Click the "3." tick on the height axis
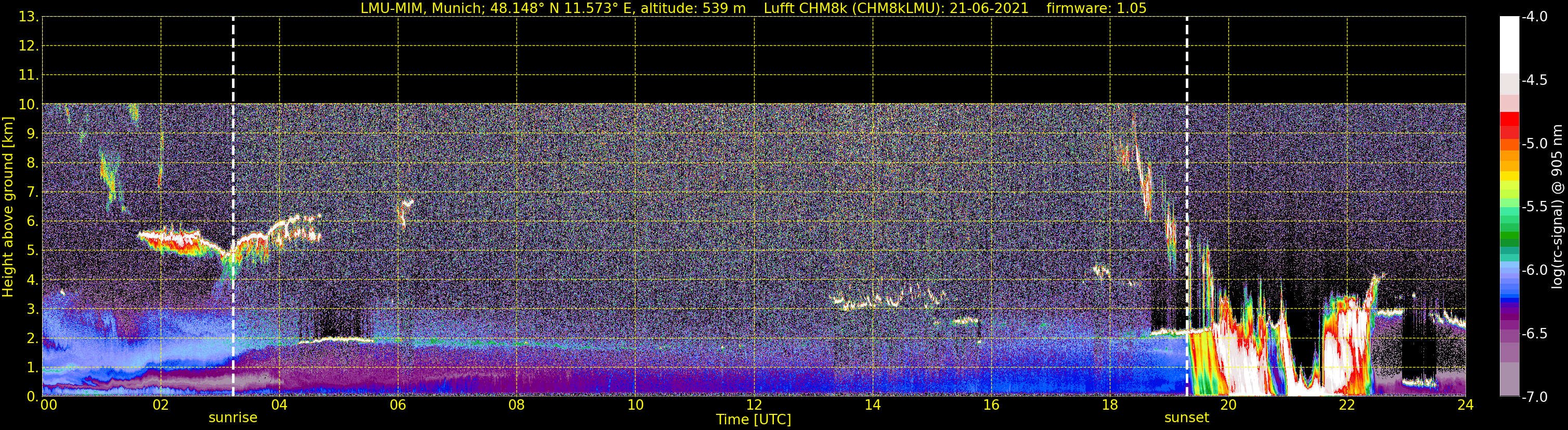Image resolution: width=1568 pixels, height=430 pixels. 32,309
